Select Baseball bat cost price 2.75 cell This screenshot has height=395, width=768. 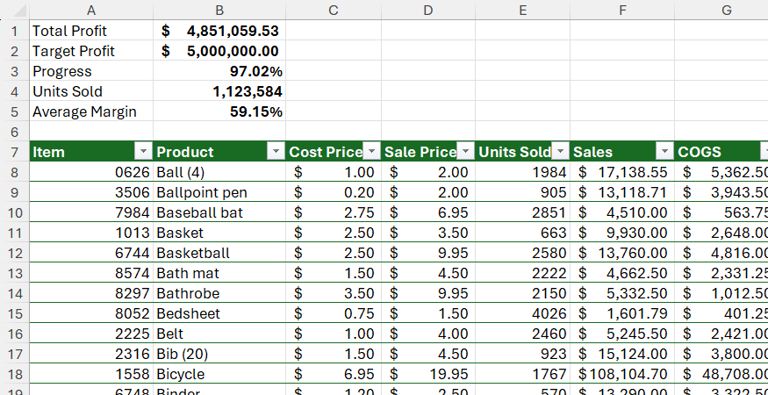pos(333,213)
